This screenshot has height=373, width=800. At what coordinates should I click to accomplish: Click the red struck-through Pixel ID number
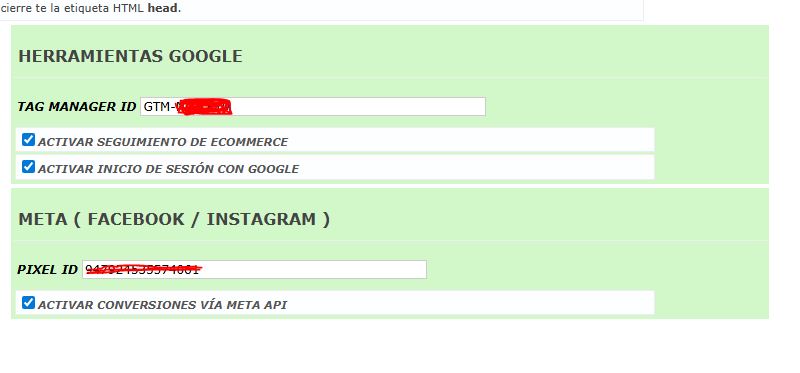(143, 269)
